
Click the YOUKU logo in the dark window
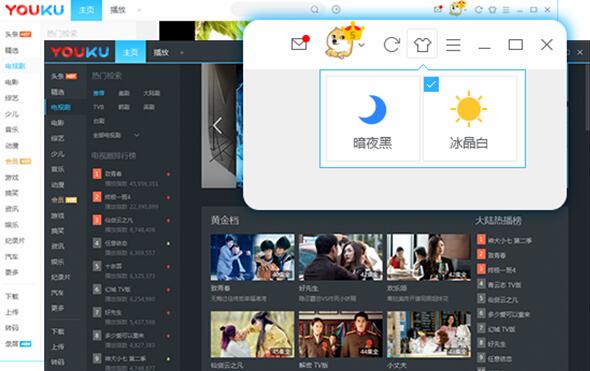point(79,52)
